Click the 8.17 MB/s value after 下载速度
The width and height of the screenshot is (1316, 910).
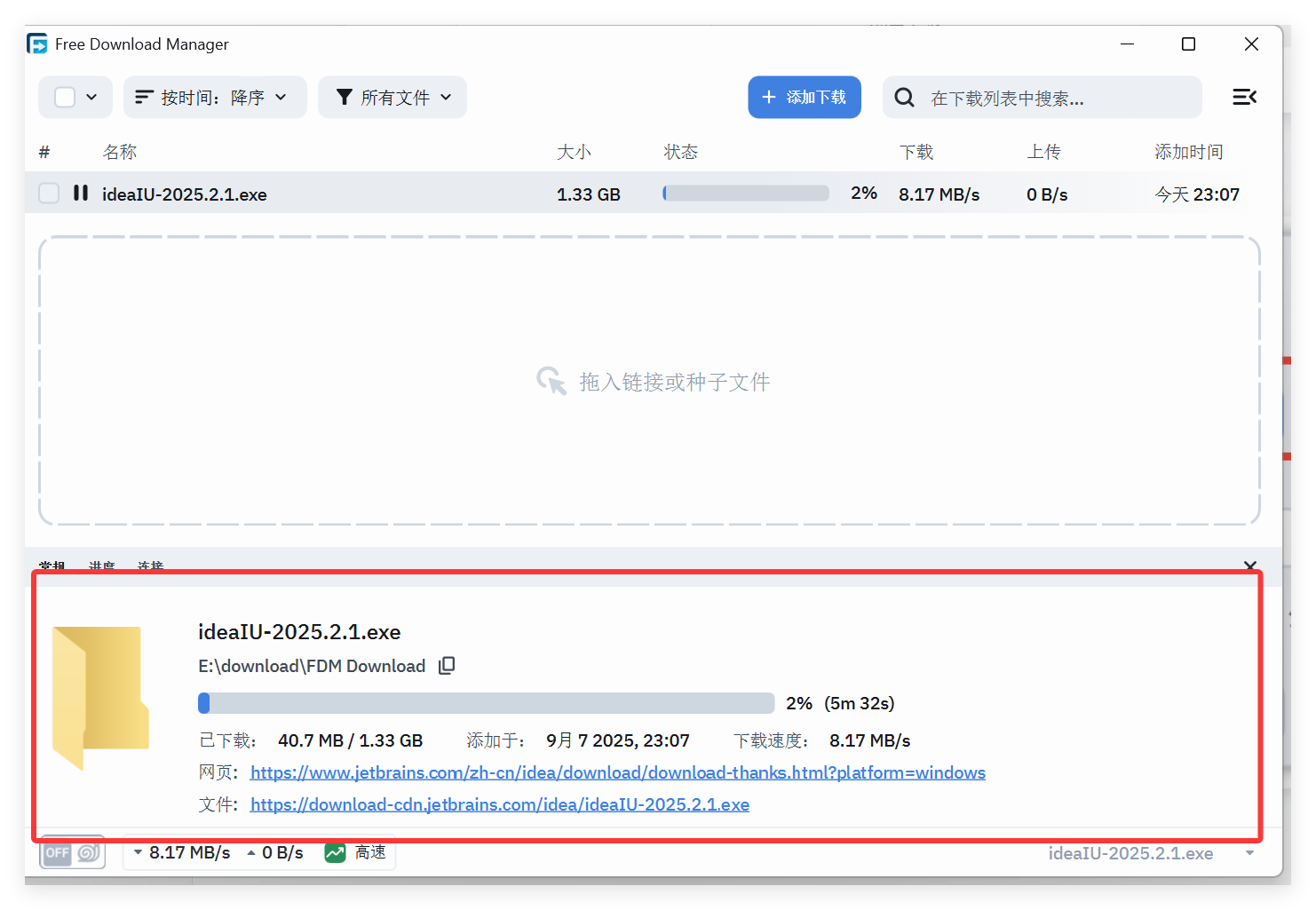pyautogui.click(x=870, y=740)
